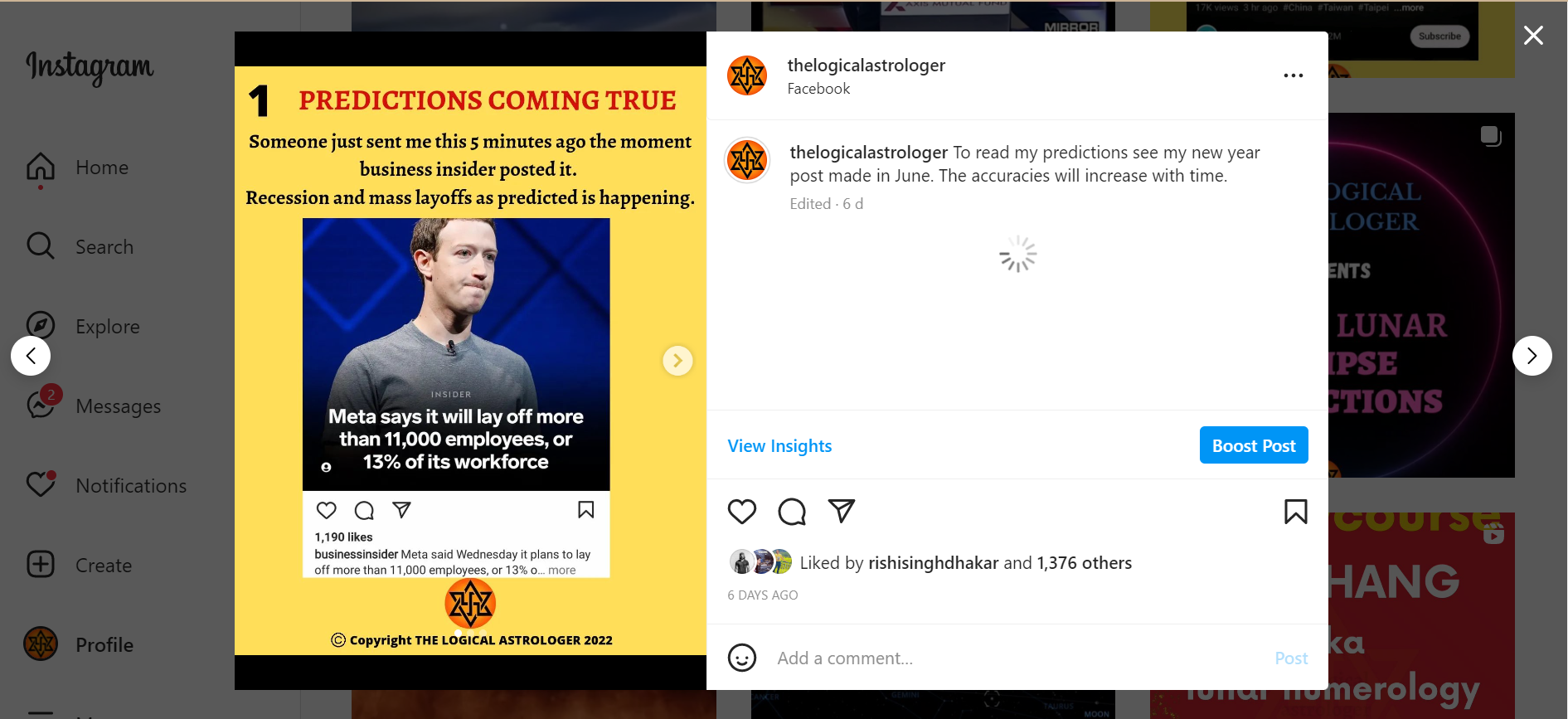Click the Messages messenger icon
Screen dimensions: 1568x719
[x=41, y=406]
